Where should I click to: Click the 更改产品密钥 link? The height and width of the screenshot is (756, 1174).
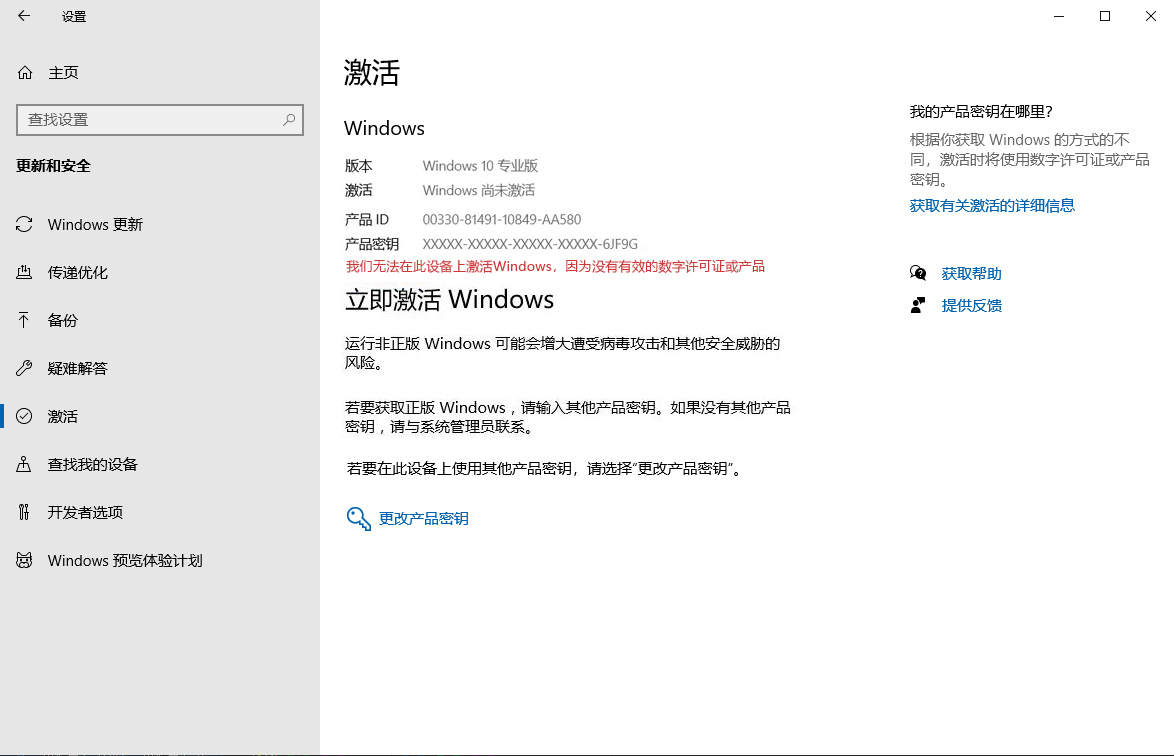click(424, 518)
